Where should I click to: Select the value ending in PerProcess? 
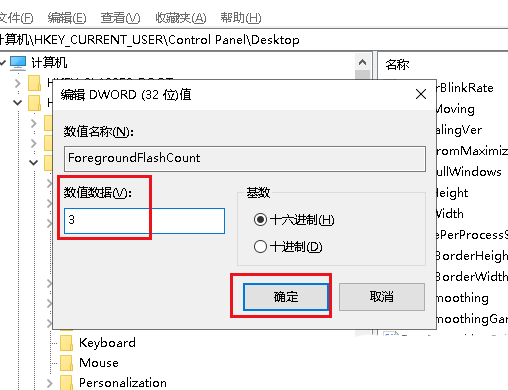click(x=472, y=235)
